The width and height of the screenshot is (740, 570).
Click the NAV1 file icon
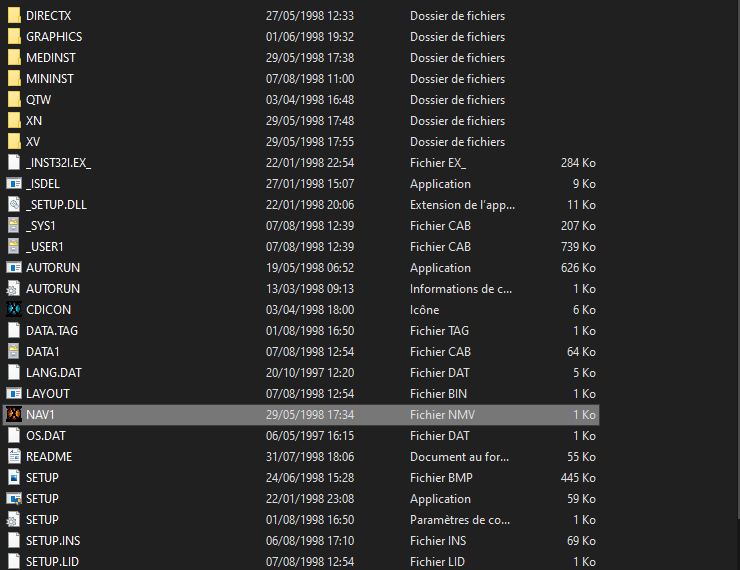pyautogui.click(x=14, y=415)
